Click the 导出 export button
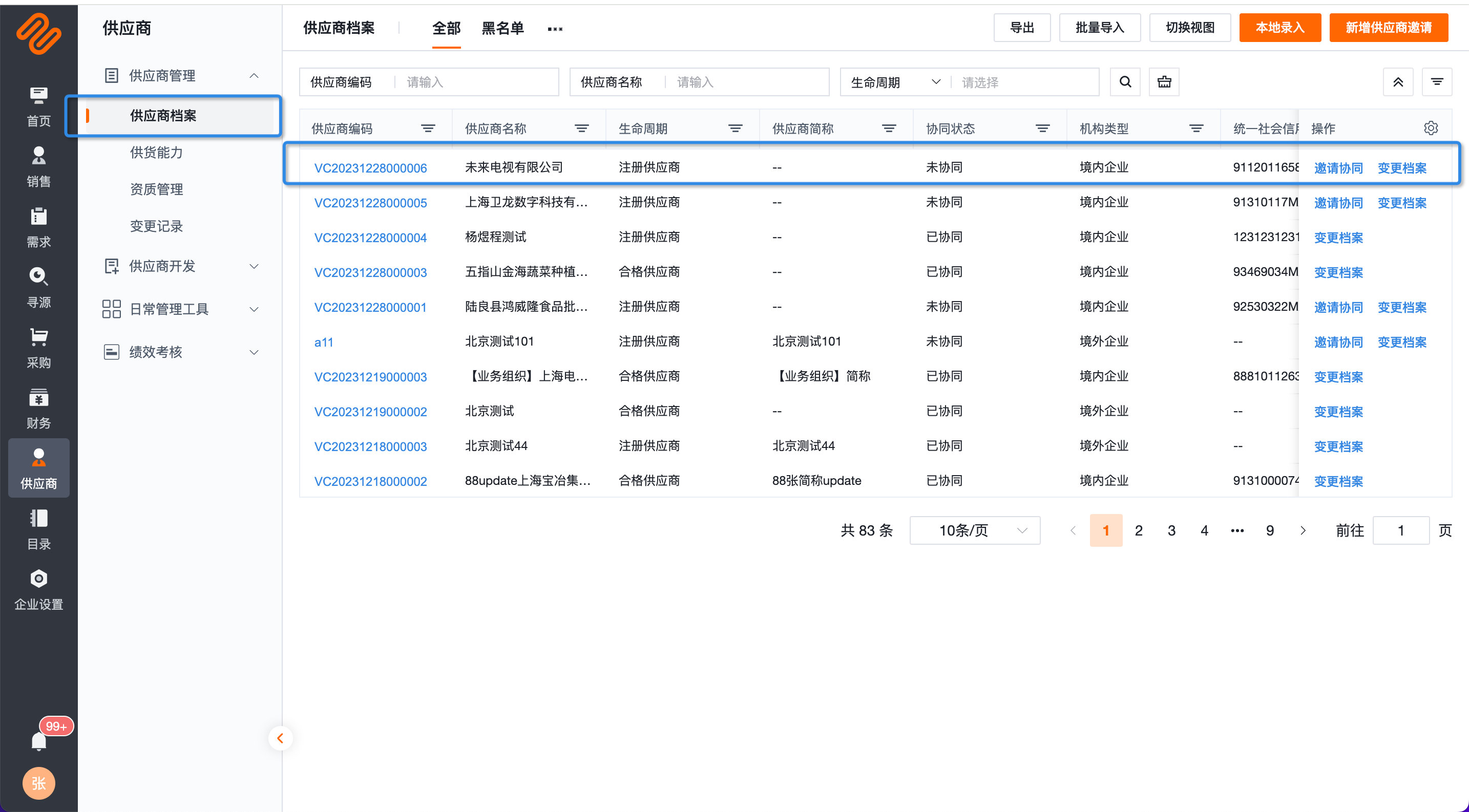The width and height of the screenshot is (1469, 812). pos(1022,27)
